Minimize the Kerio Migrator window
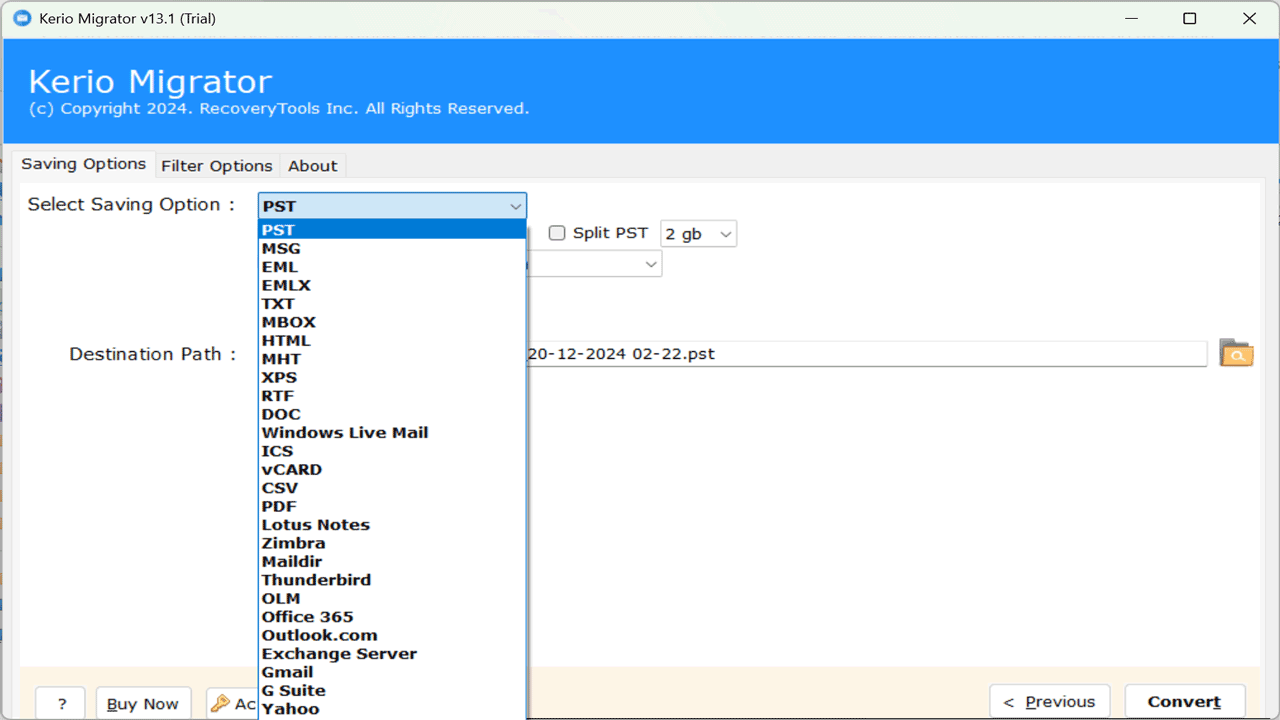 click(1131, 18)
